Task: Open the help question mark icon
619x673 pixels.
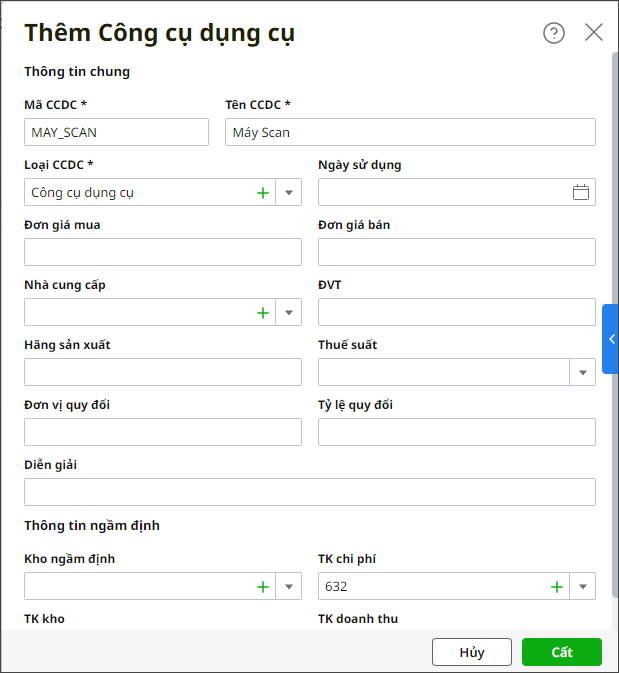Action: point(554,33)
